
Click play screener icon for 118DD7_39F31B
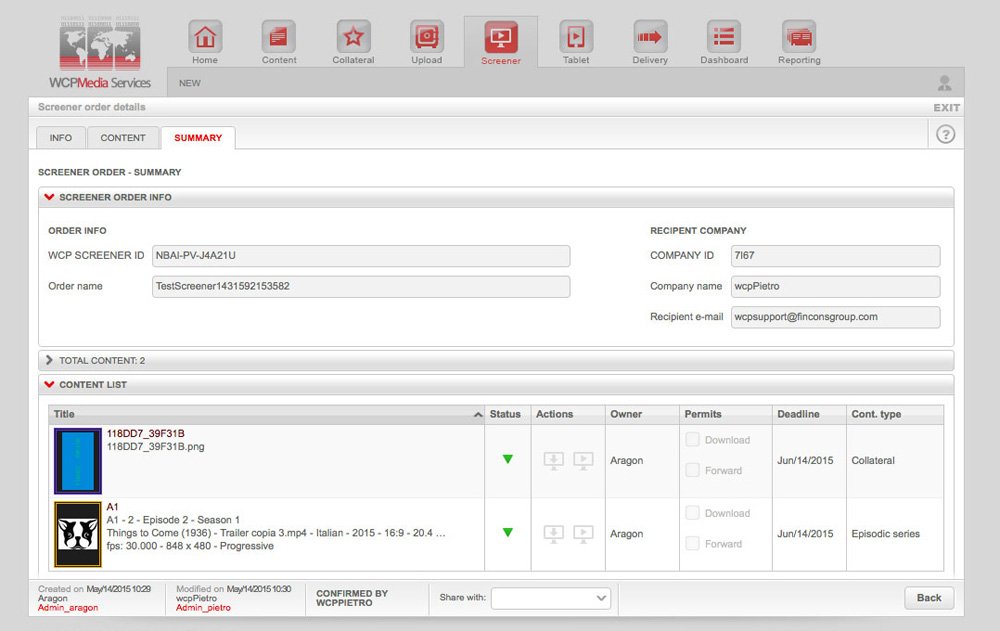583,460
